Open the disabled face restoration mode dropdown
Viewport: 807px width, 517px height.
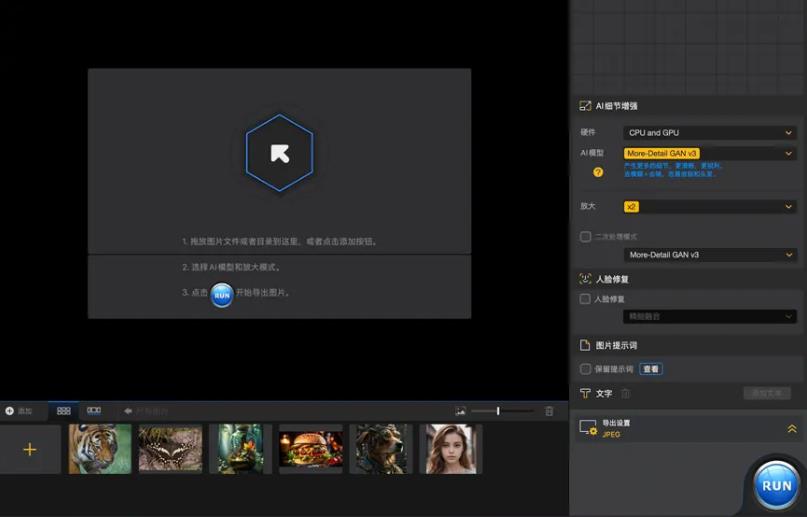coord(710,316)
